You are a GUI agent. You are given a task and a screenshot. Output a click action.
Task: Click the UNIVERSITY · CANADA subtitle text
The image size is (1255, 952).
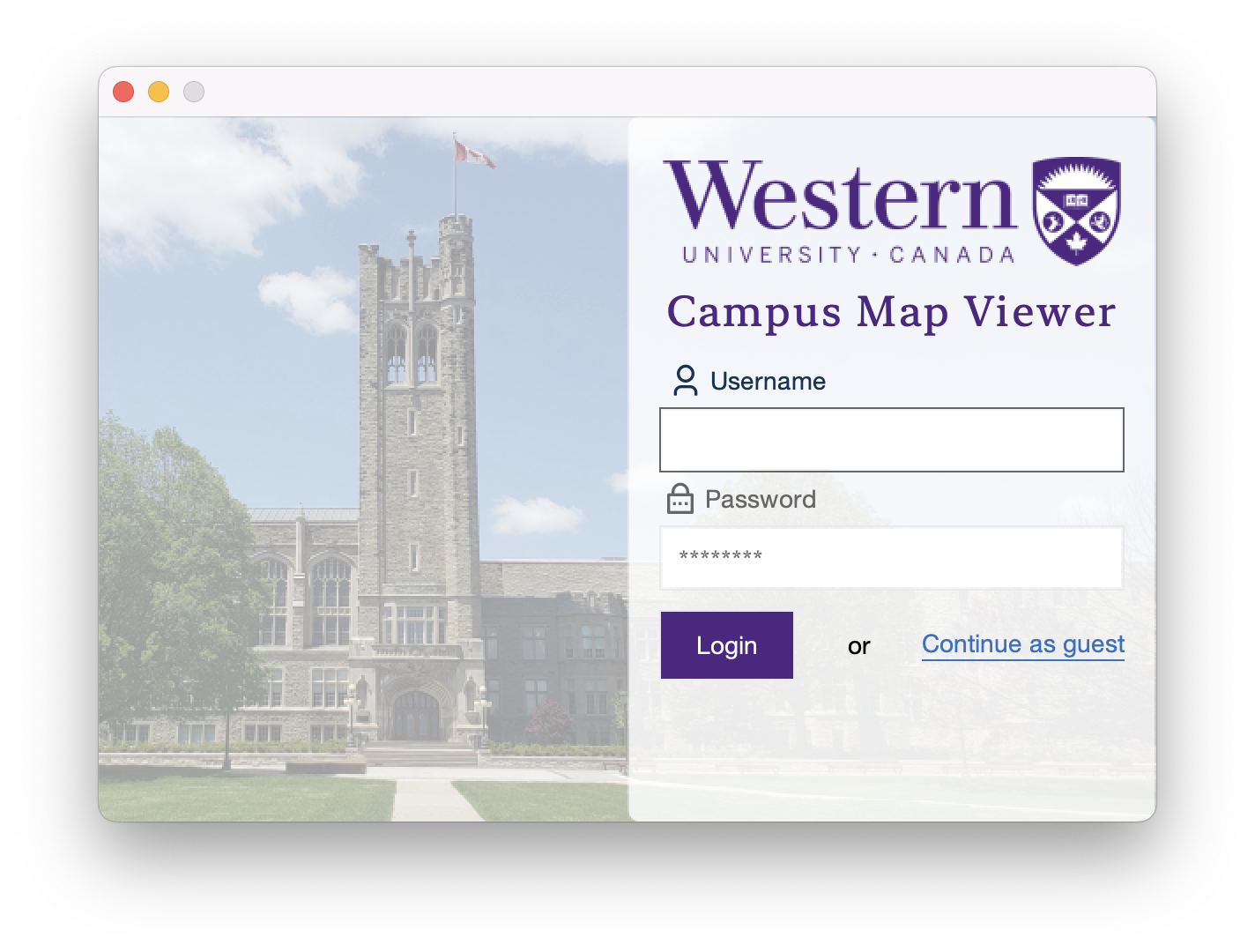click(850, 255)
